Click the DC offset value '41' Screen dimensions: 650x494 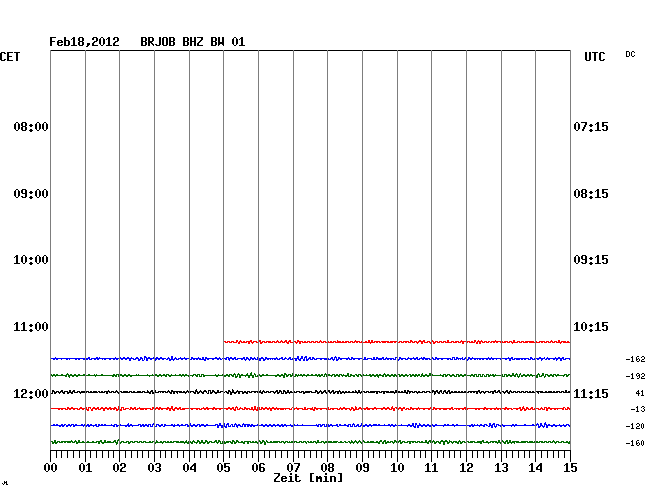[x=640, y=393]
